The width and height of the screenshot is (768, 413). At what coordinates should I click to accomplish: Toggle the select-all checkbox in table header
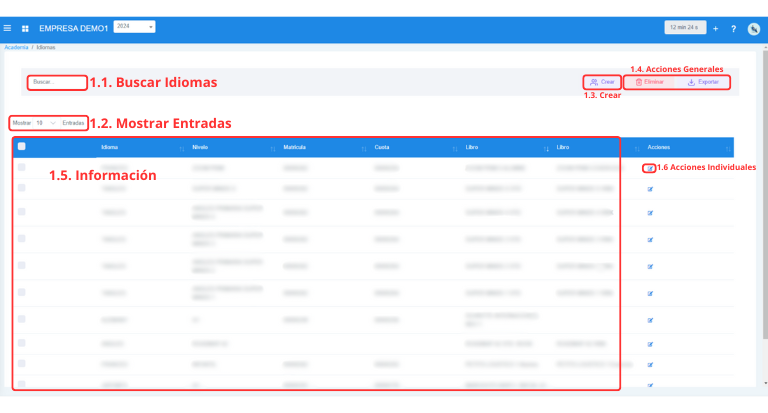(x=22, y=147)
